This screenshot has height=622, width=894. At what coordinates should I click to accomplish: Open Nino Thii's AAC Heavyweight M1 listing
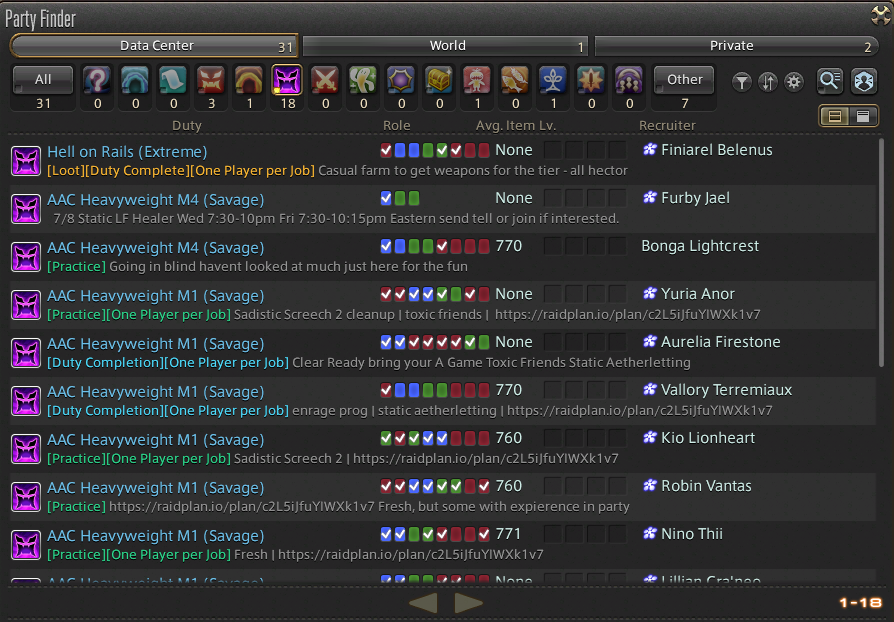click(x=442, y=544)
